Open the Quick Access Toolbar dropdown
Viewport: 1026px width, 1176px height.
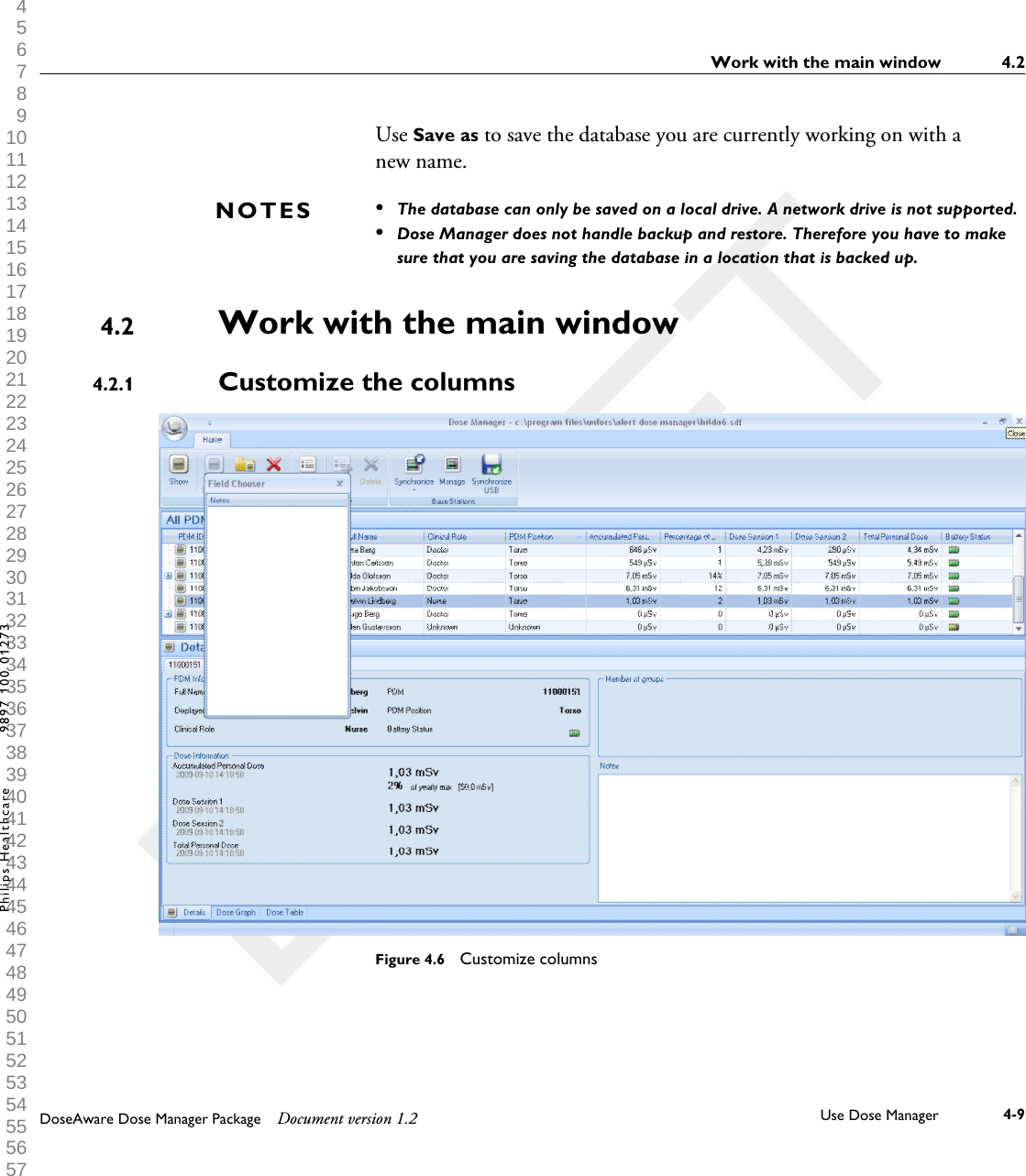tap(210, 423)
